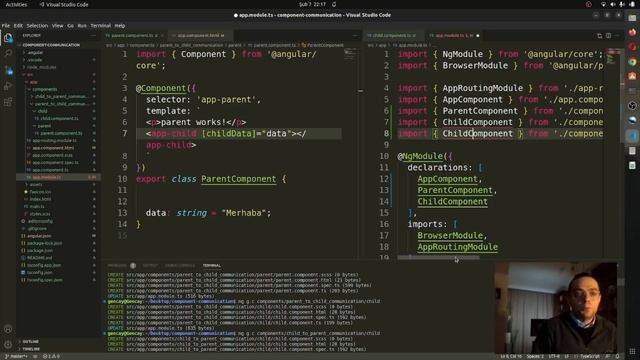Click the notifications bell in status bar
The image size is (640, 360).
pos(618,356)
